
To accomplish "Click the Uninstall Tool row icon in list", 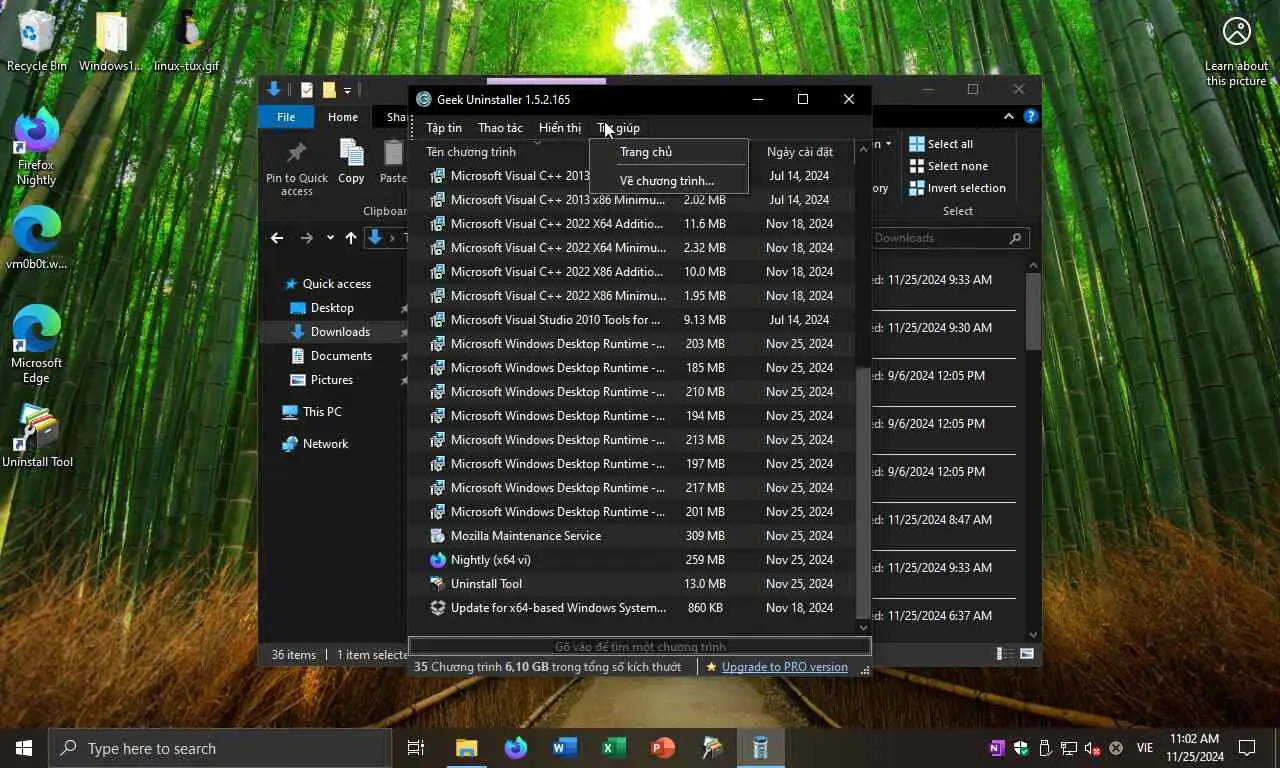I will 437,584.
